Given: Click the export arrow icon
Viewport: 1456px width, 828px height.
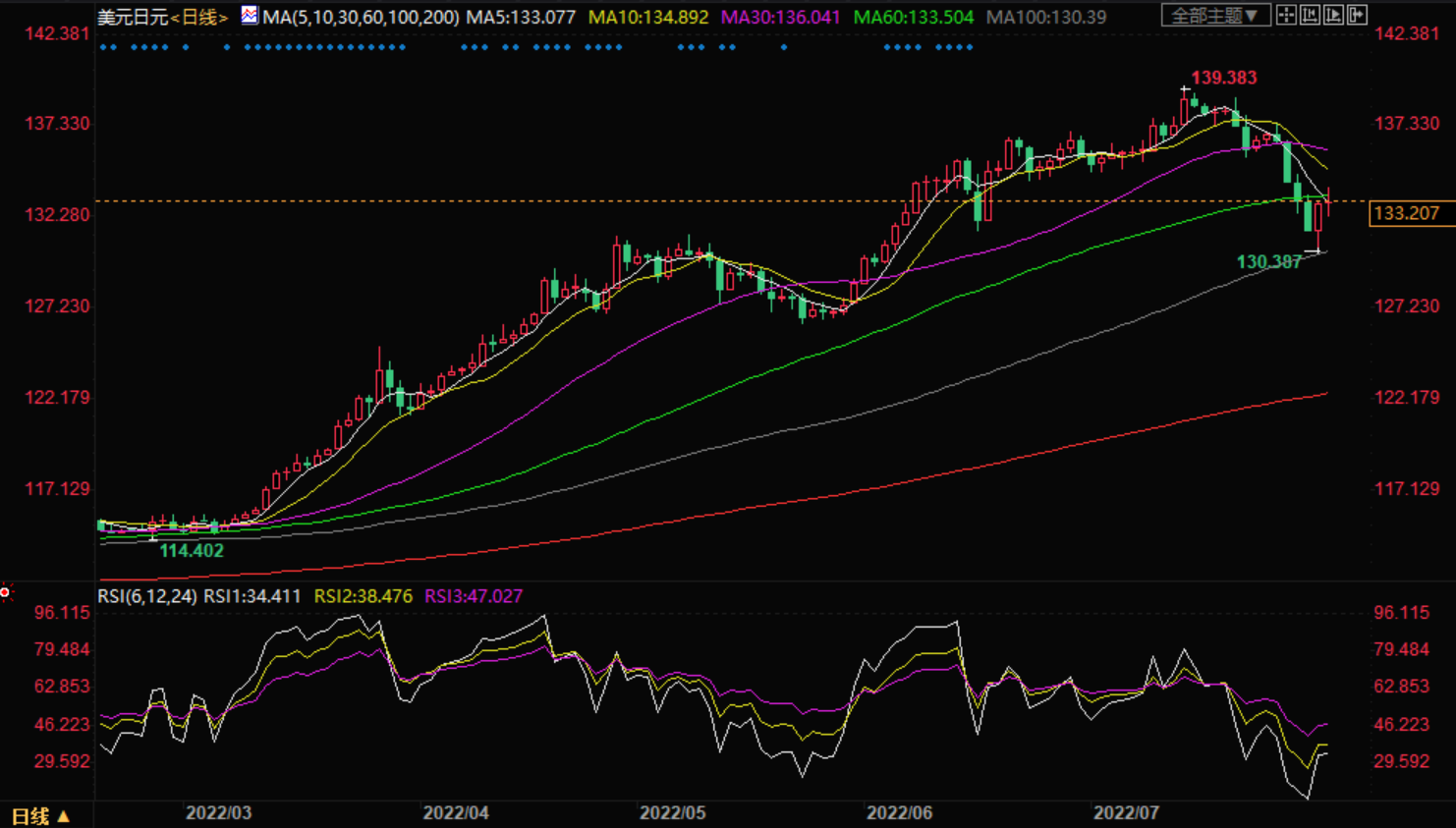Looking at the screenshot, I should [x=1357, y=15].
